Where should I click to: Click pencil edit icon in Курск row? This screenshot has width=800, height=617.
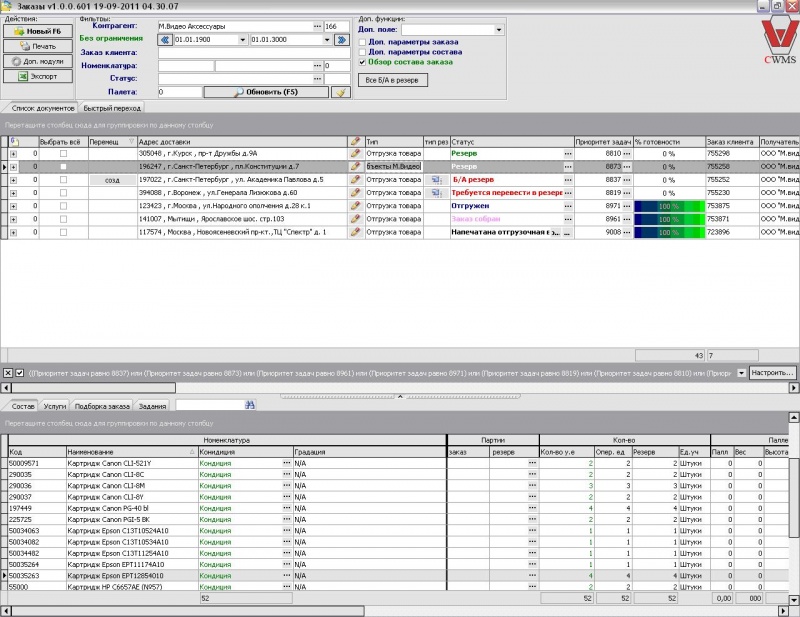click(x=355, y=154)
